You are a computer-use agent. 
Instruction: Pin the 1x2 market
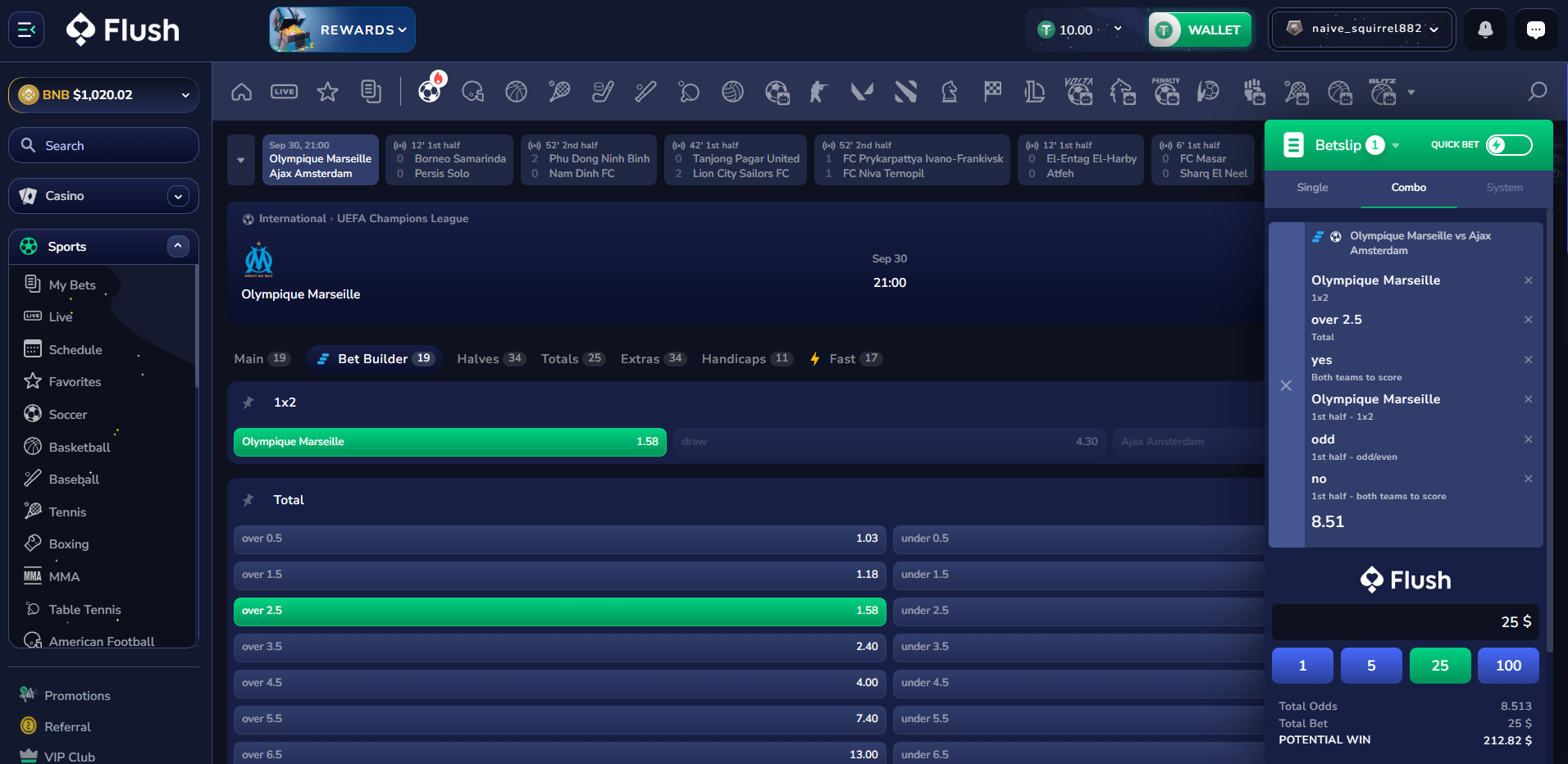[x=248, y=402]
